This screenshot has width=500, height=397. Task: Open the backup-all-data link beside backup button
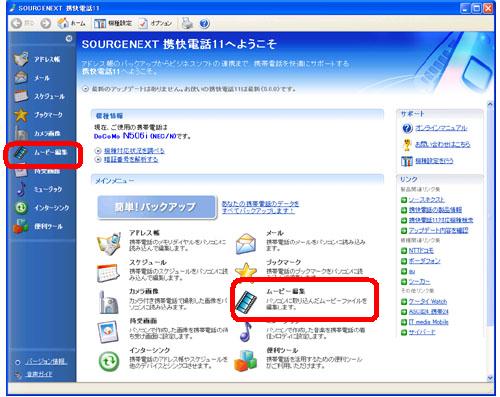click(260, 207)
